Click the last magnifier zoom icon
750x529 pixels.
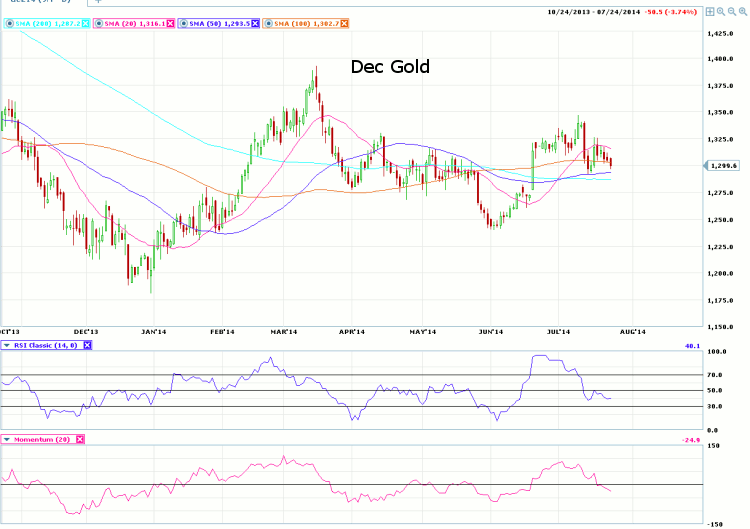pos(742,12)
